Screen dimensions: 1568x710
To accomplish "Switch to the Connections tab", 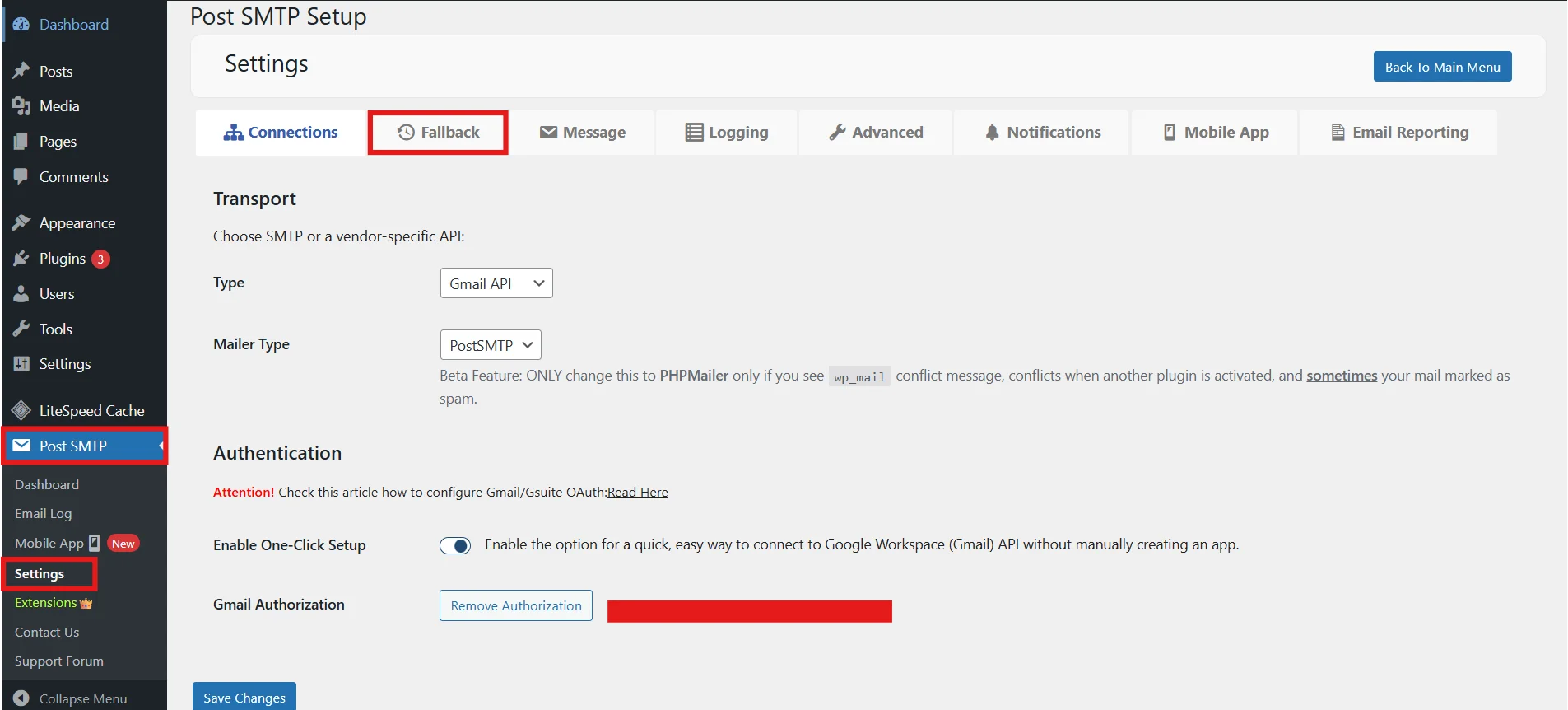I will click(x=281, y=133).
